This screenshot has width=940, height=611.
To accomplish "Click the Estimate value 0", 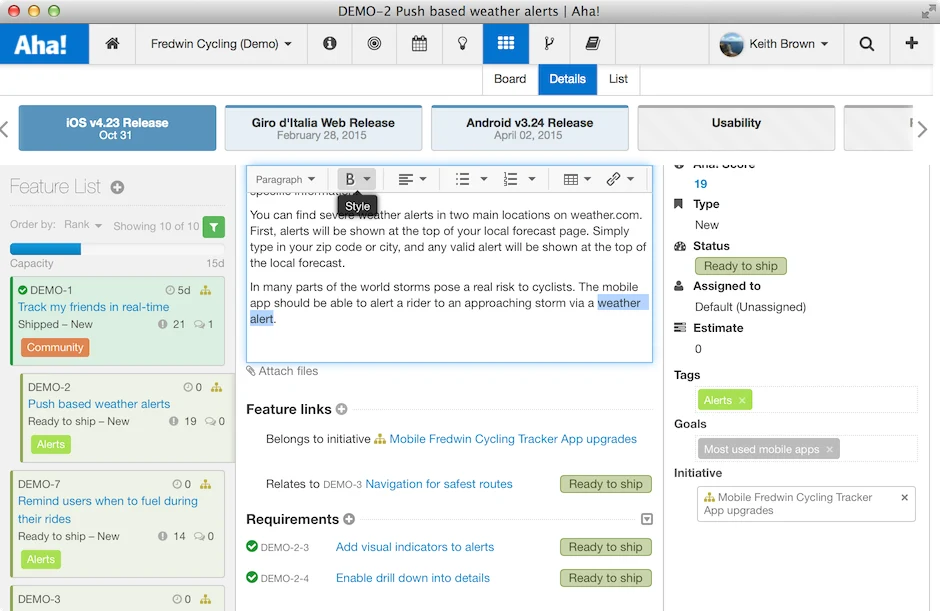I will pos(698,349).
